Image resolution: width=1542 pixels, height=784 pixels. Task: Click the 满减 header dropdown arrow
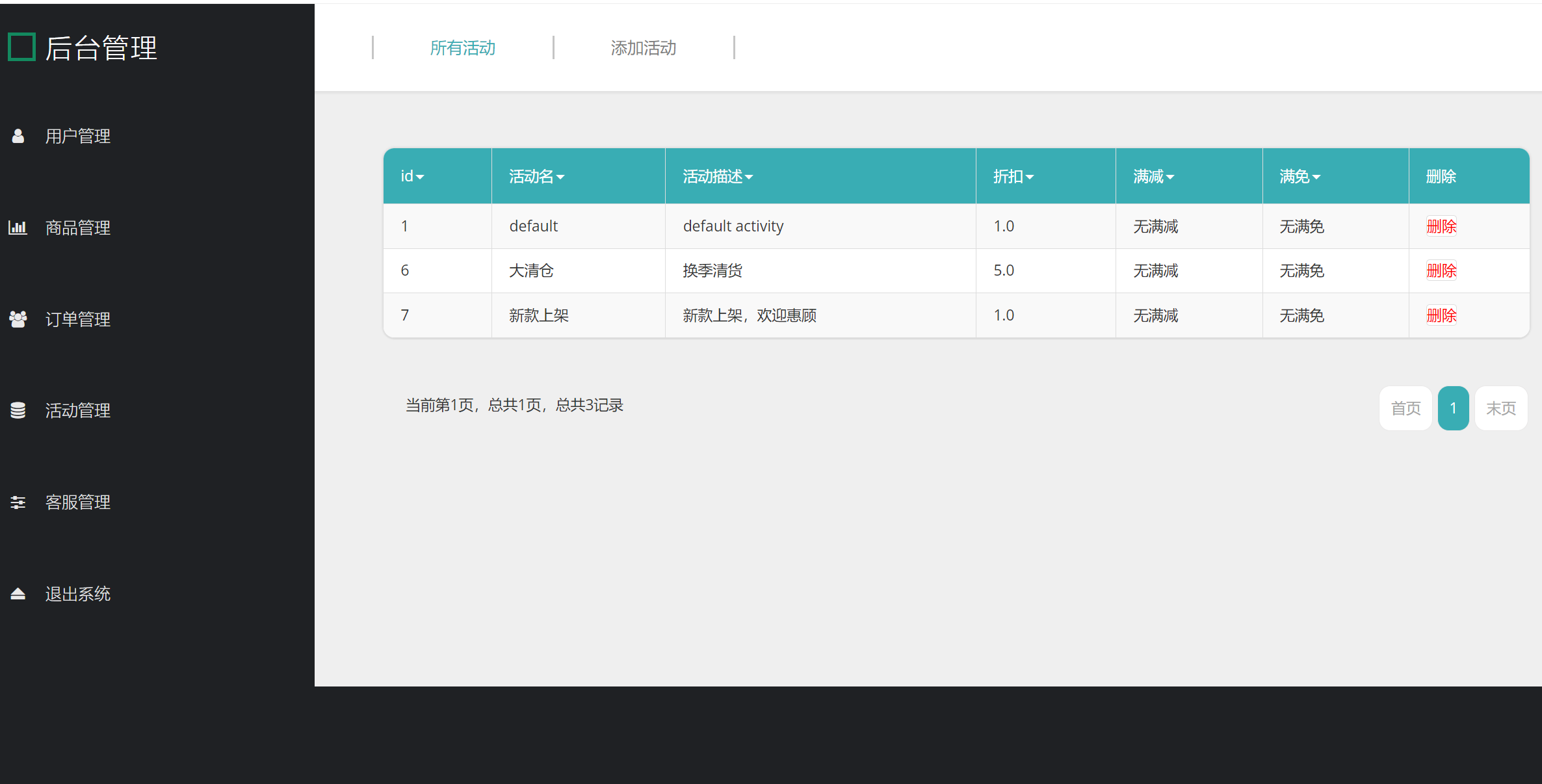coord(1171,177)
